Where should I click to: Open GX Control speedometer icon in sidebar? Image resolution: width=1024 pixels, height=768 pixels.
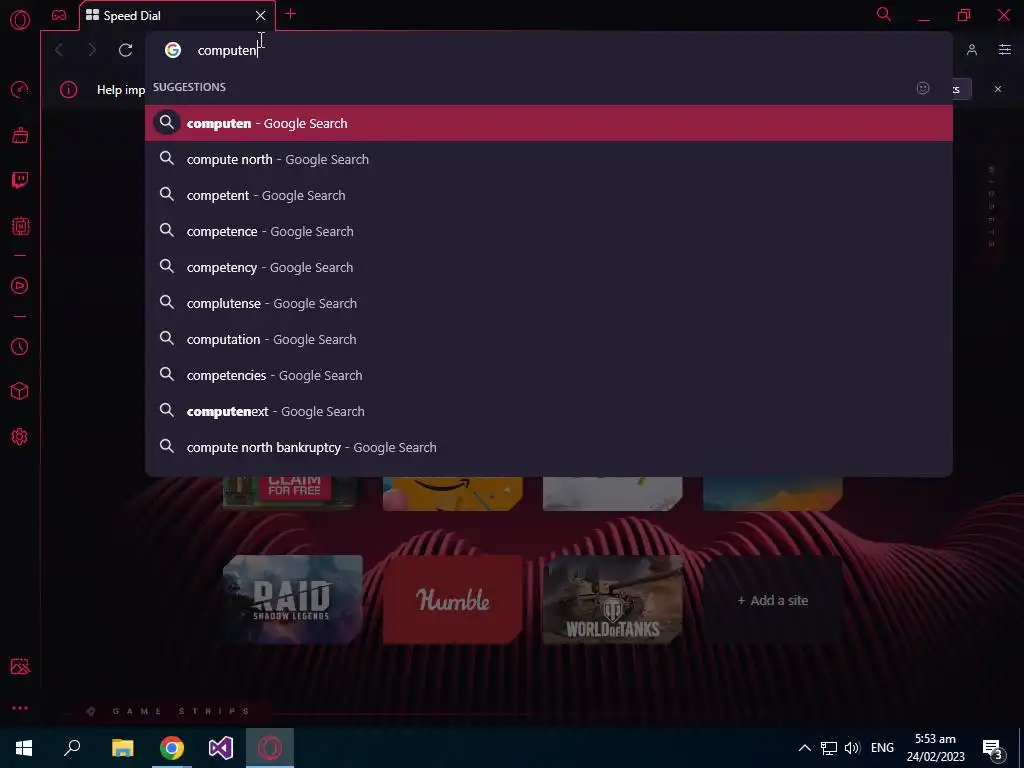pyautogui.click(x=20, y=89)
